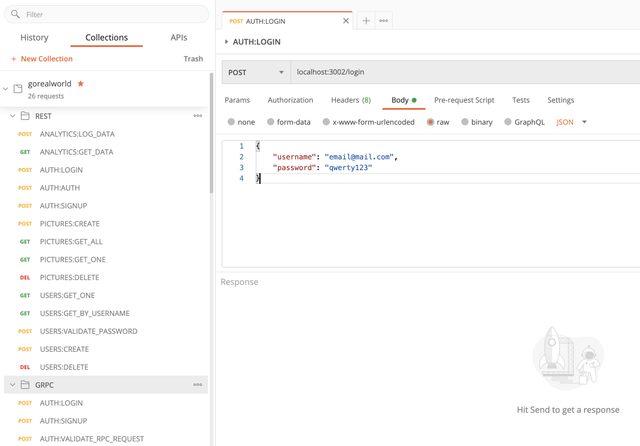Select the GraphQL body option
The width and height of the screenshot is (640, 446).
pos(507,122)
